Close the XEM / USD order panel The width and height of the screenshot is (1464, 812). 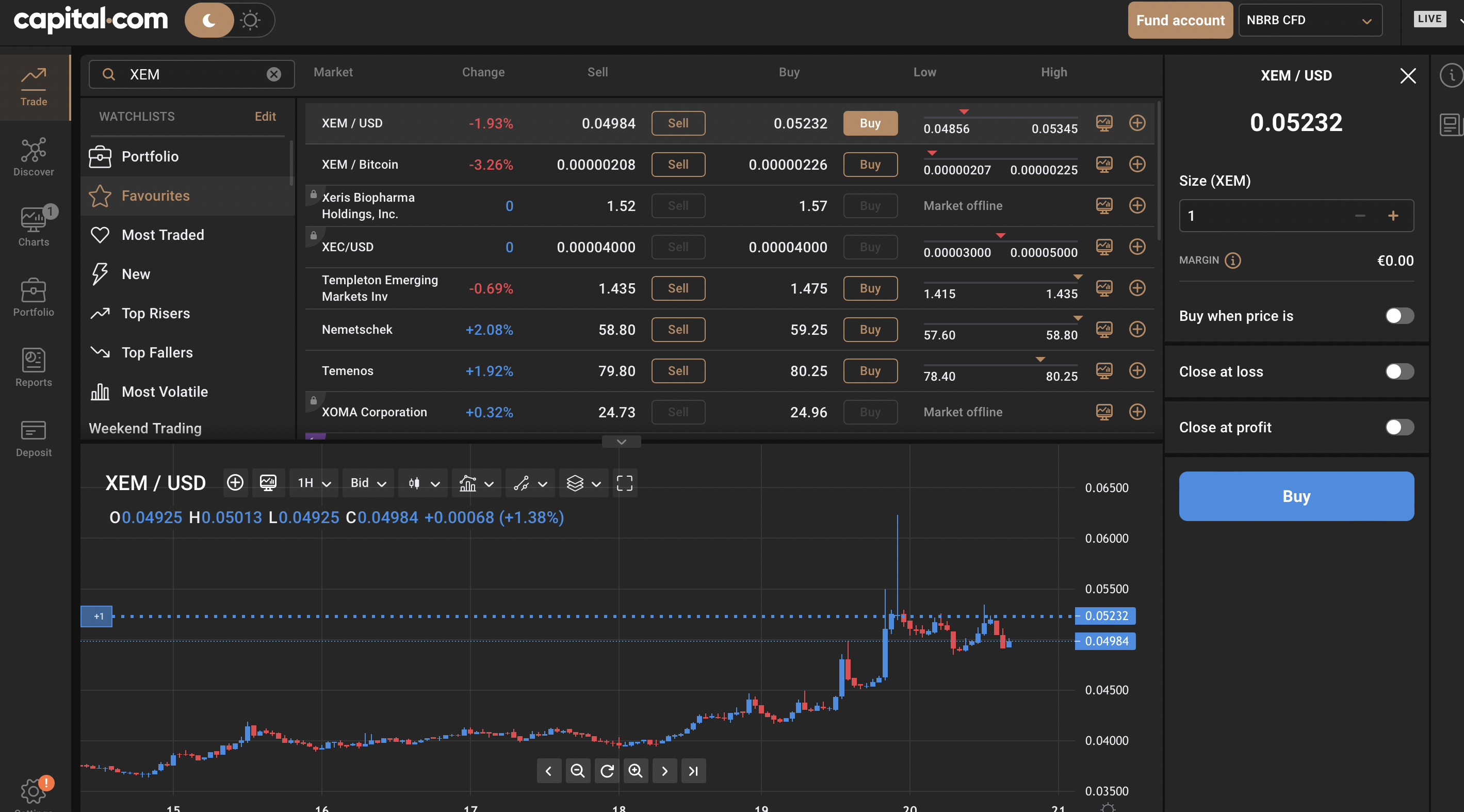click(1407, 75)
